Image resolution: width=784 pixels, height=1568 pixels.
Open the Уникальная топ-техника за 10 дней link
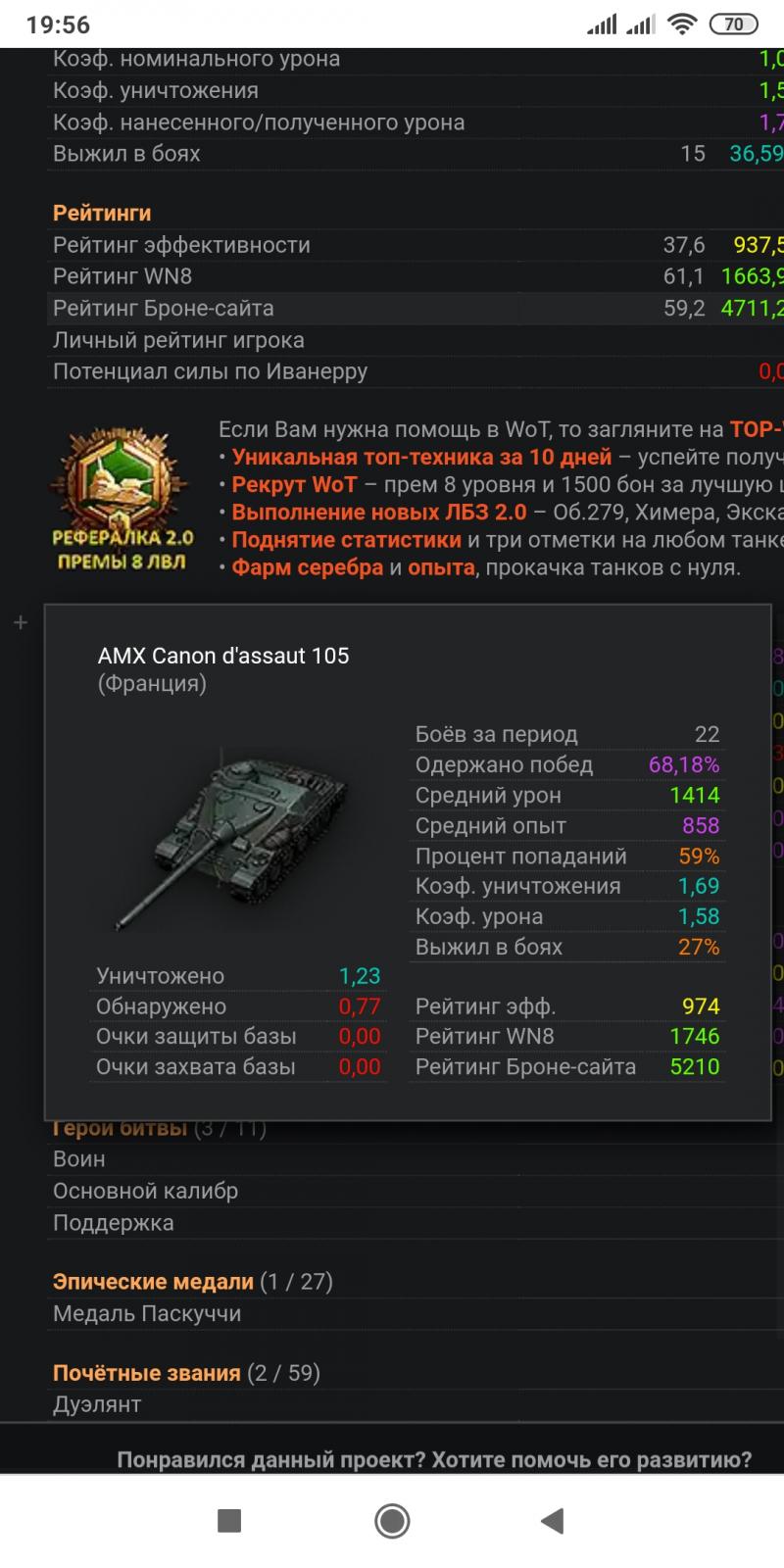click(x=421, y=458)
